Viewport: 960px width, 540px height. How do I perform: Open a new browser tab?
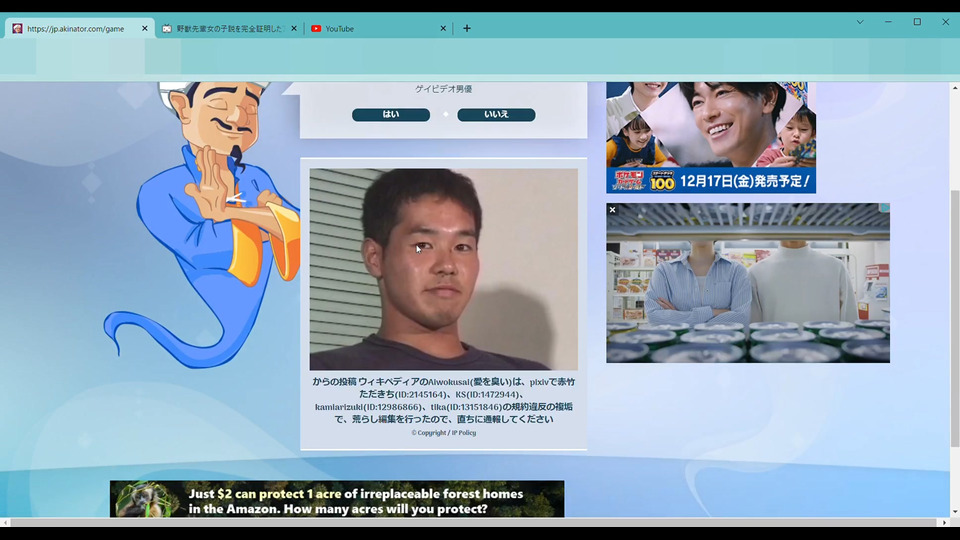pyautogui.click(x=467, y=28)
